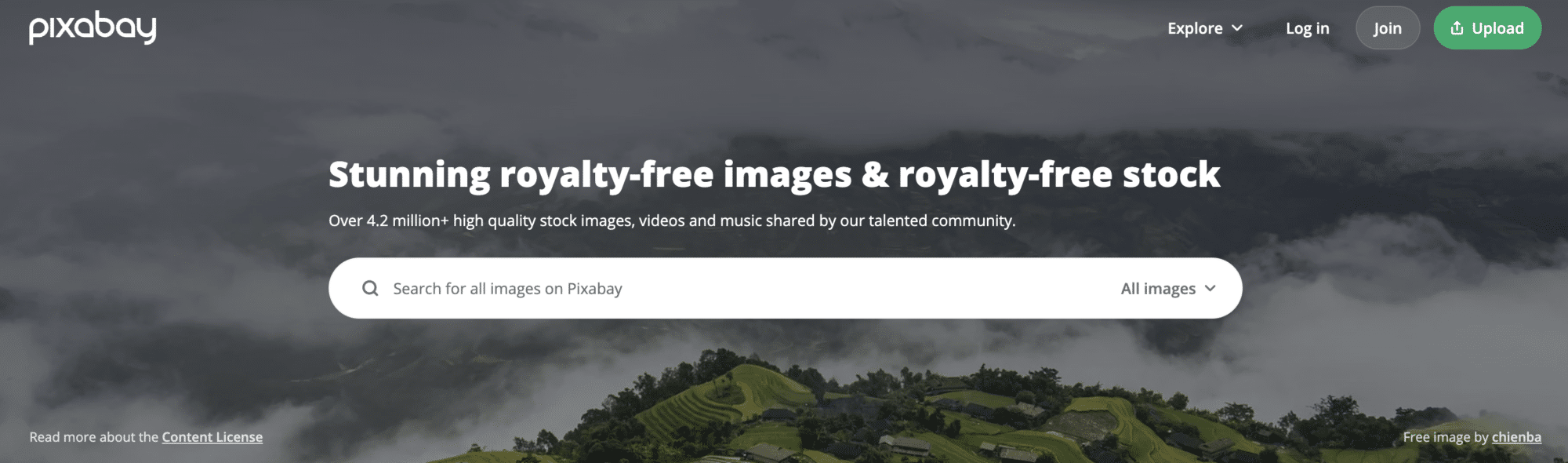The width and height of the screenshot is (1568, 463).
Task: Open the All images dropdown
Action: click(x=1168, y=288)
